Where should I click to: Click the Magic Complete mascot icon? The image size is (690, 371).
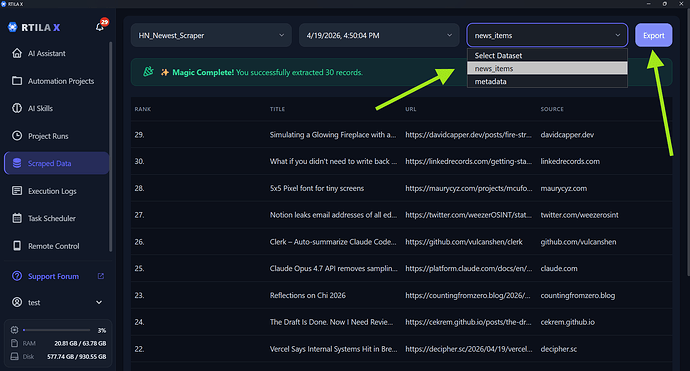tap(149, 72)
